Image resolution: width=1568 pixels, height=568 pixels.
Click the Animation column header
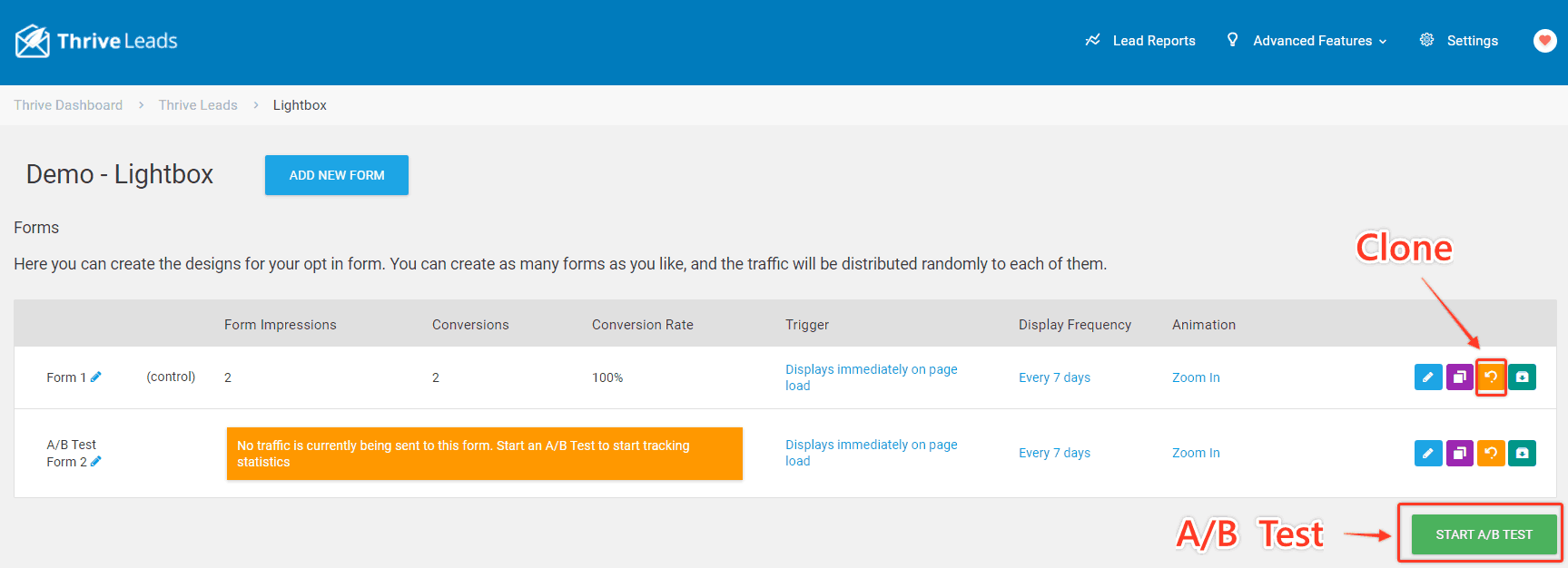click(x=1204, y=325)
